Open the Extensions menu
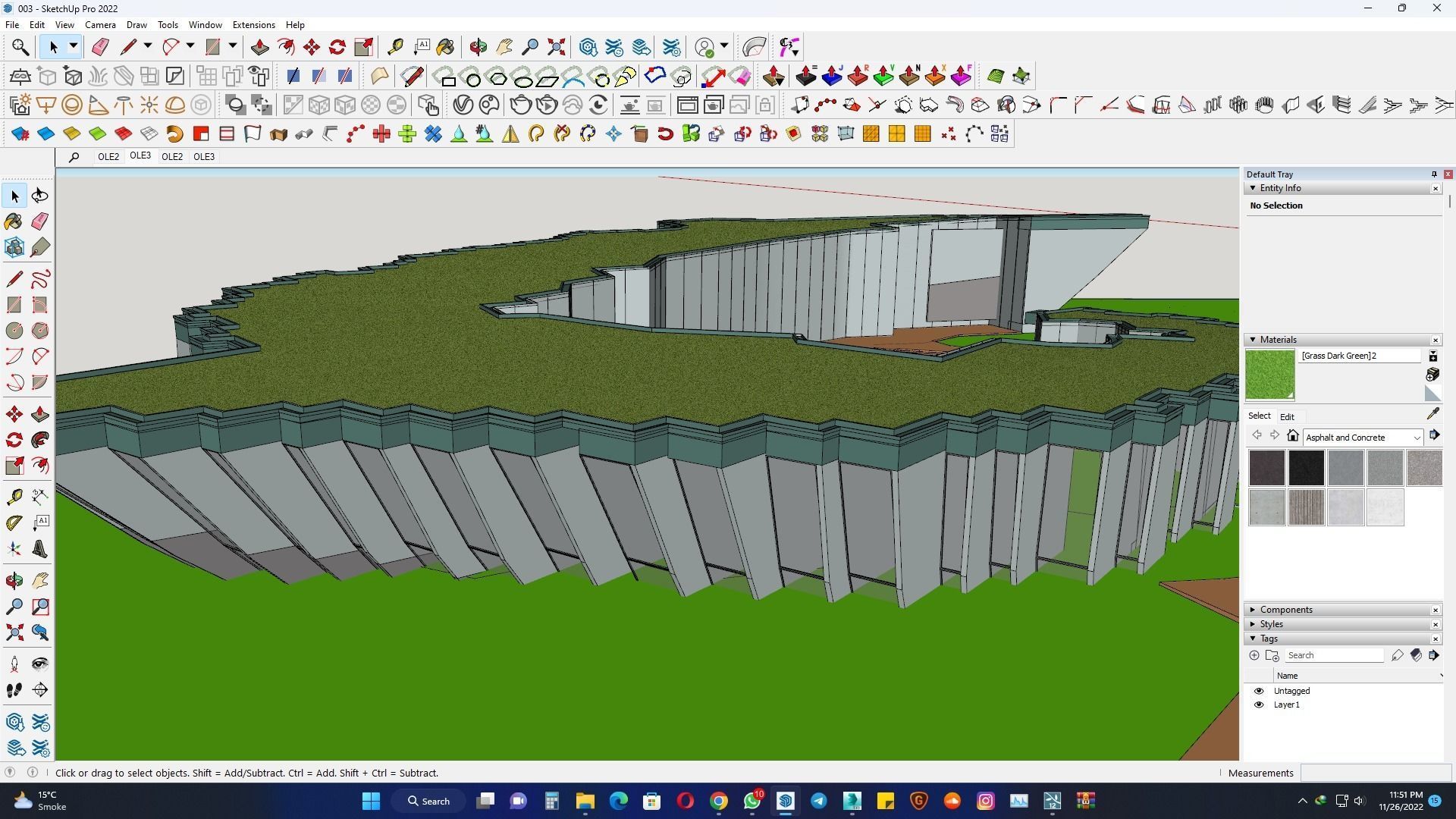 pos(253,25)
